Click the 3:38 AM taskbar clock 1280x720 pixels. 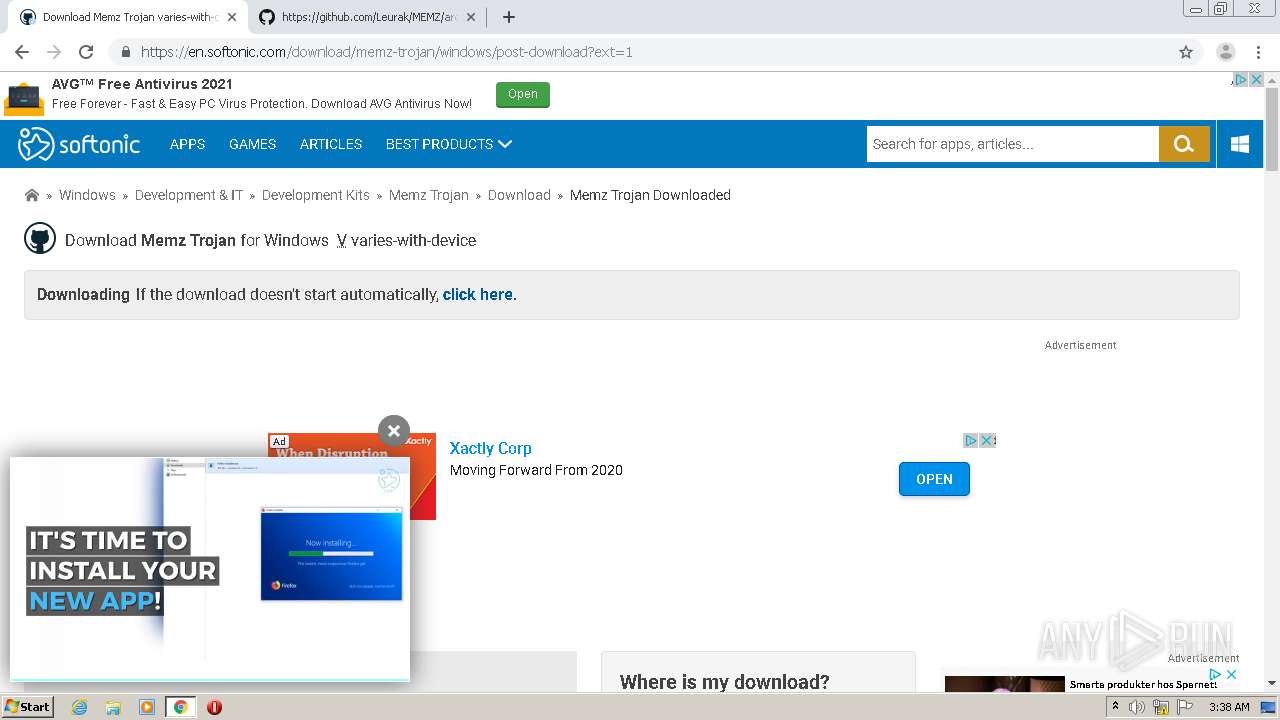1229,707
